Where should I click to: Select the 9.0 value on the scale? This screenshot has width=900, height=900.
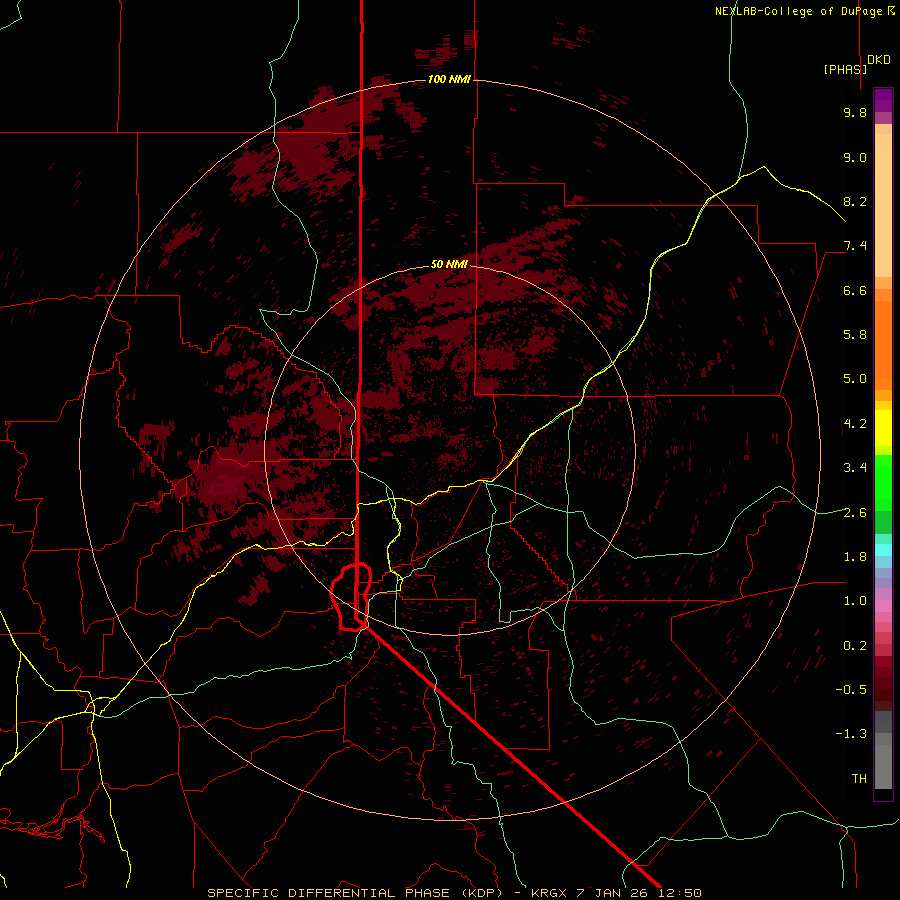tap(855, 157)
